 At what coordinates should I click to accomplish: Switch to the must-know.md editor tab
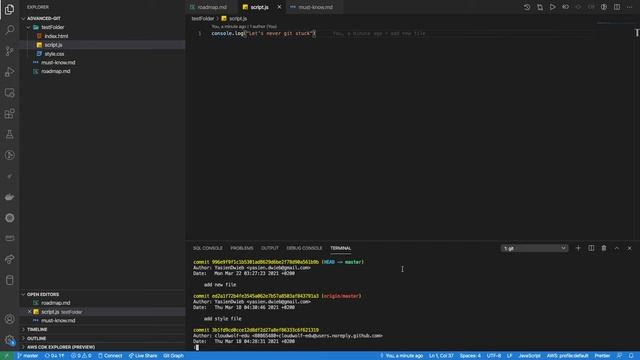click(x=315, y=7)
